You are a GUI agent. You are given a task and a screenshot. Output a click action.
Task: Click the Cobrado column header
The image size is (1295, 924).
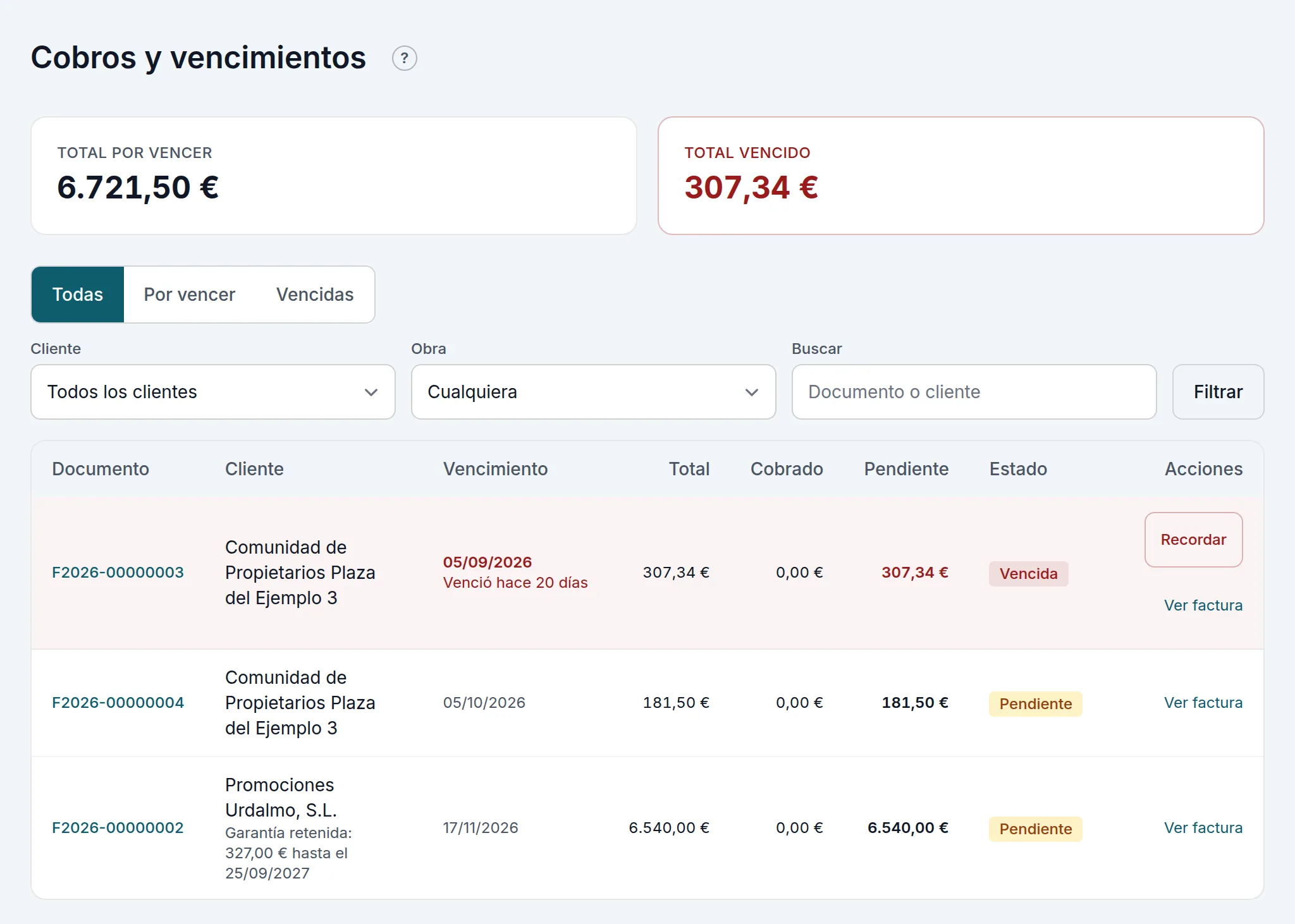787,469
